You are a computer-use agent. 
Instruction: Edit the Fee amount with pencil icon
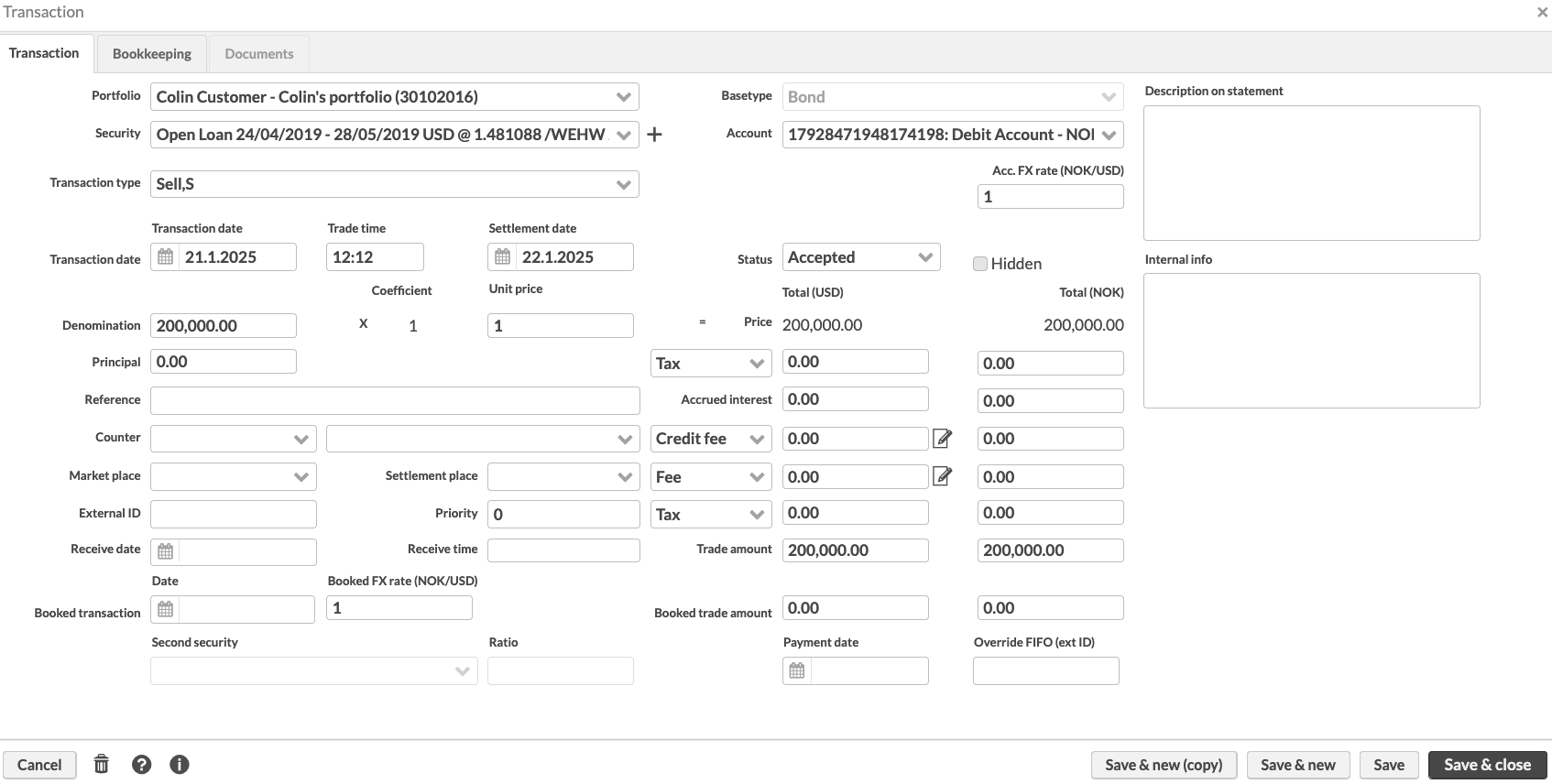click(942, 476)
